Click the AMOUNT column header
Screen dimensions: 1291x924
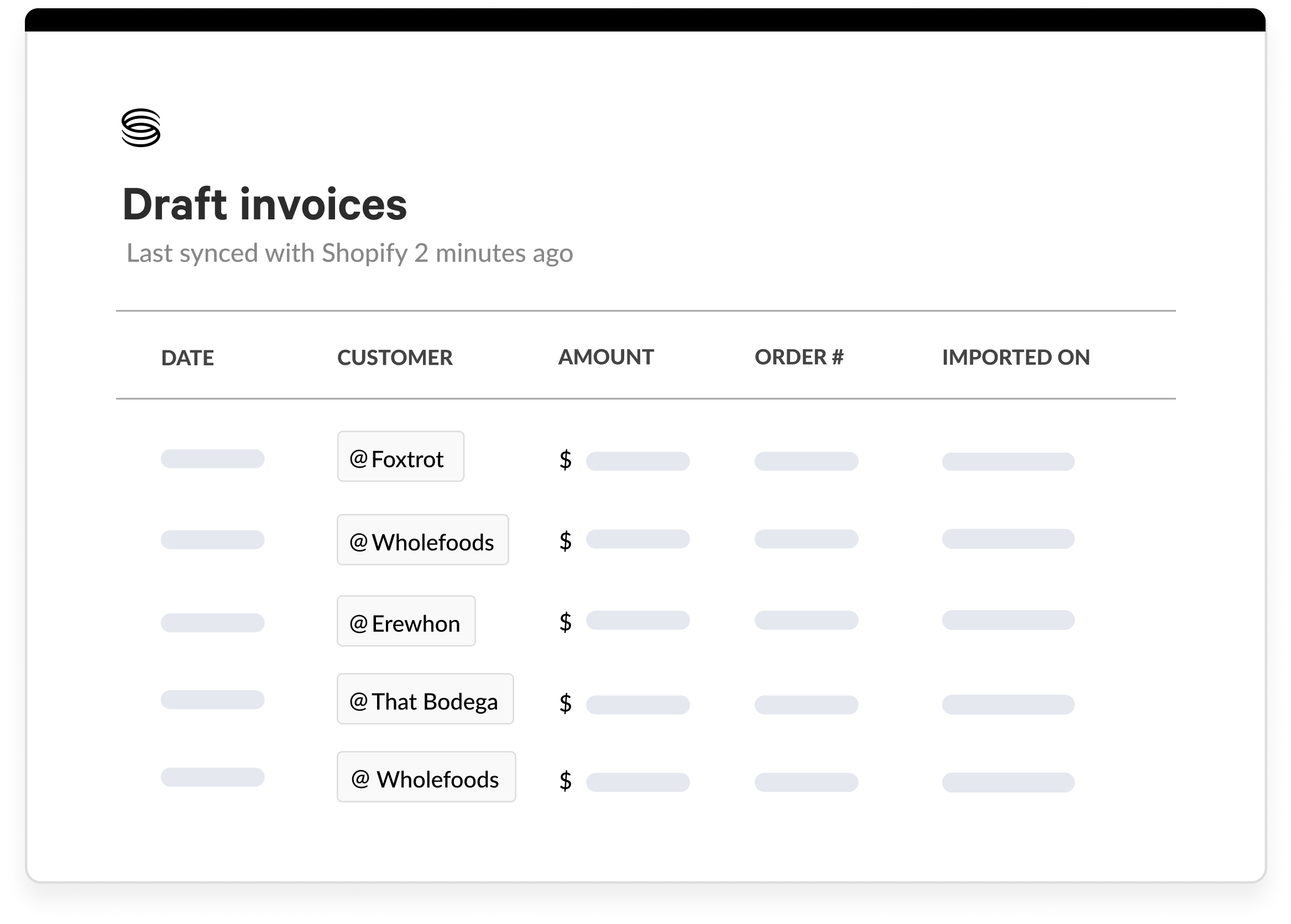605,358
